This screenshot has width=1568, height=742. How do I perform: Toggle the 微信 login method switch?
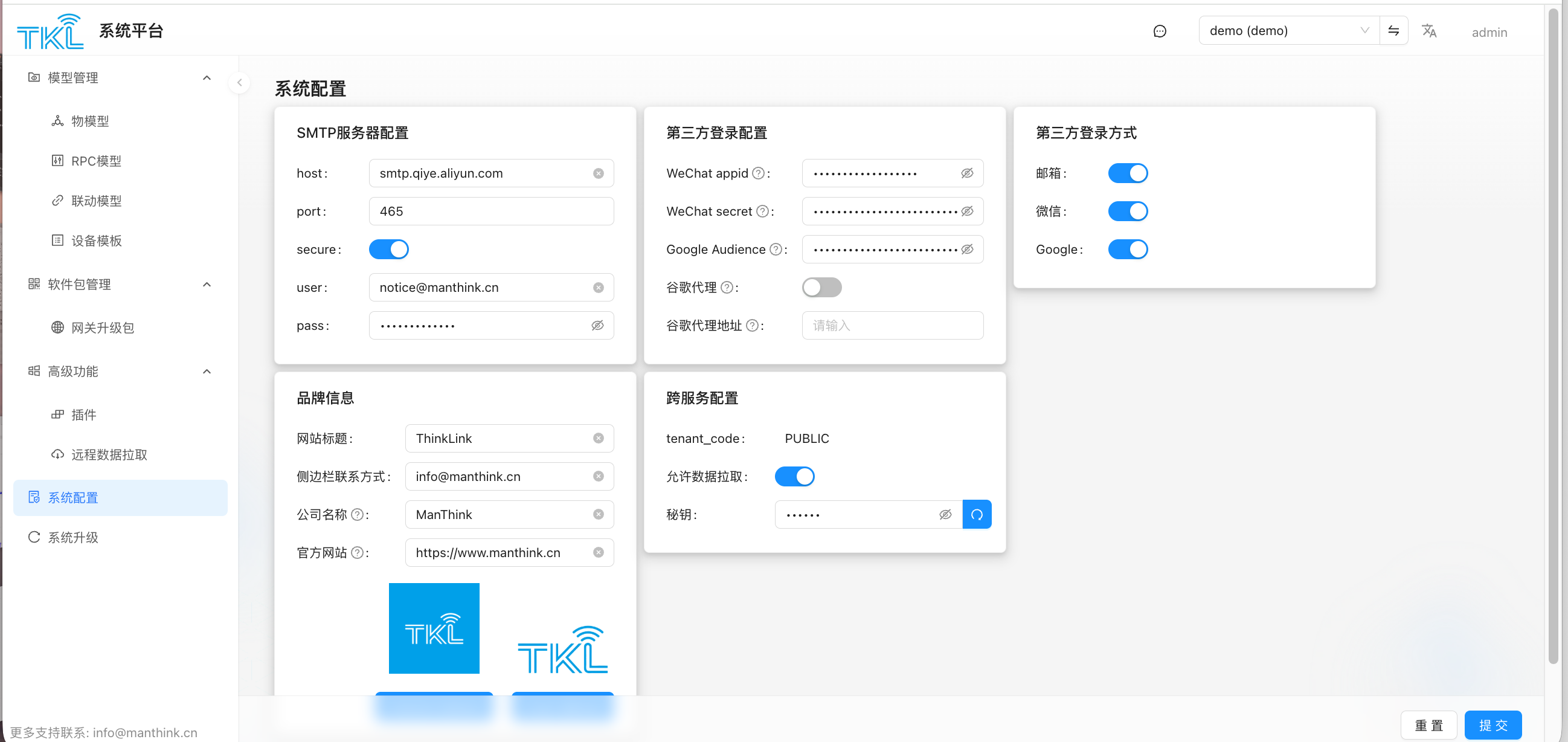point(1128,211)
